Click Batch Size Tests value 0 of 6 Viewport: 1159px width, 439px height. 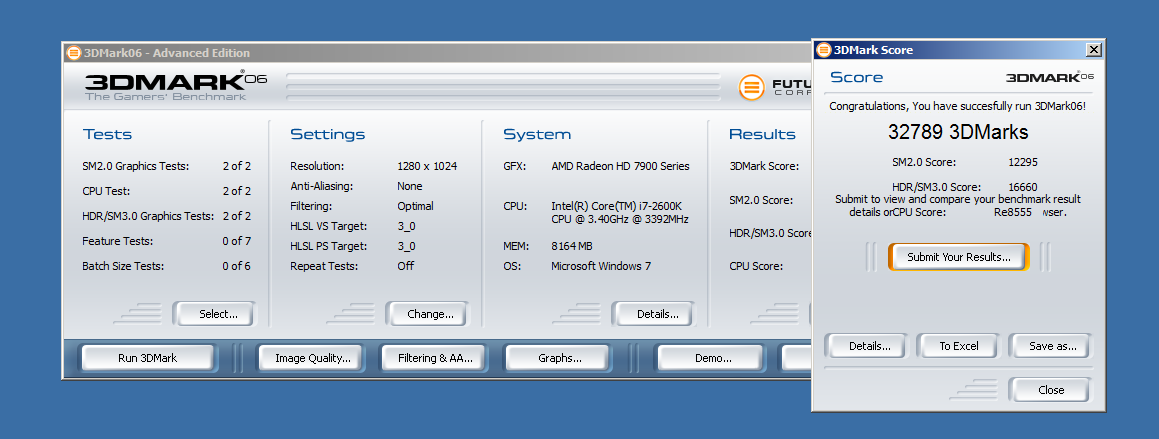click(x=237, y=266)
